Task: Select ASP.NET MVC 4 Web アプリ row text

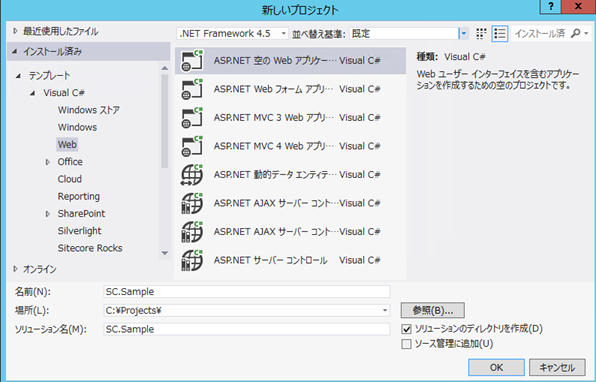Action: pyautogui.click(x=273, y=146)
